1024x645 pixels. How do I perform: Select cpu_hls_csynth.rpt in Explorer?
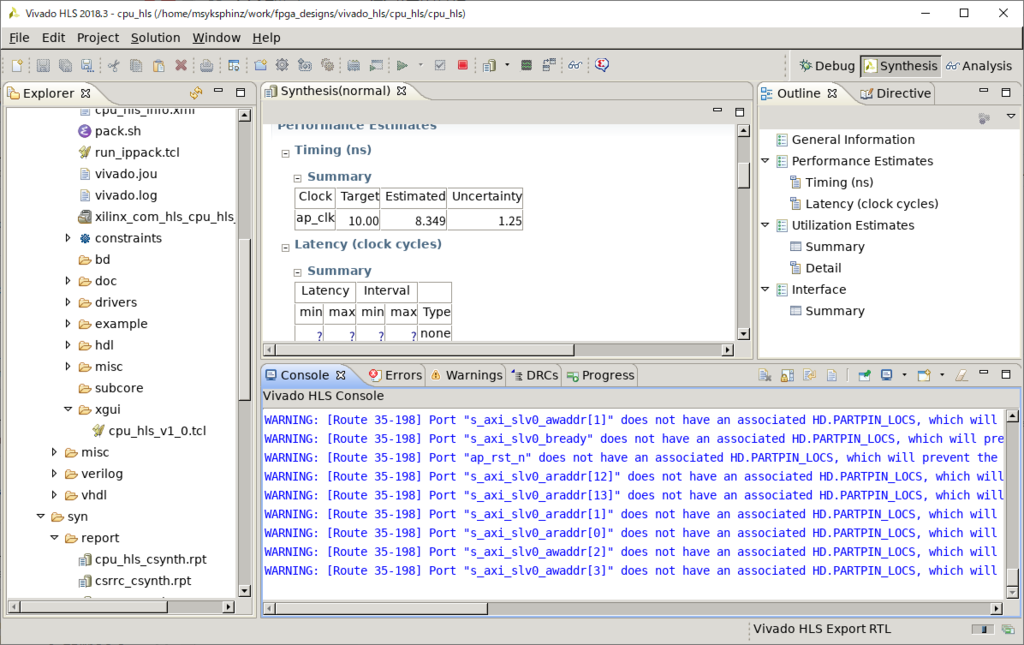click(150, 559)
